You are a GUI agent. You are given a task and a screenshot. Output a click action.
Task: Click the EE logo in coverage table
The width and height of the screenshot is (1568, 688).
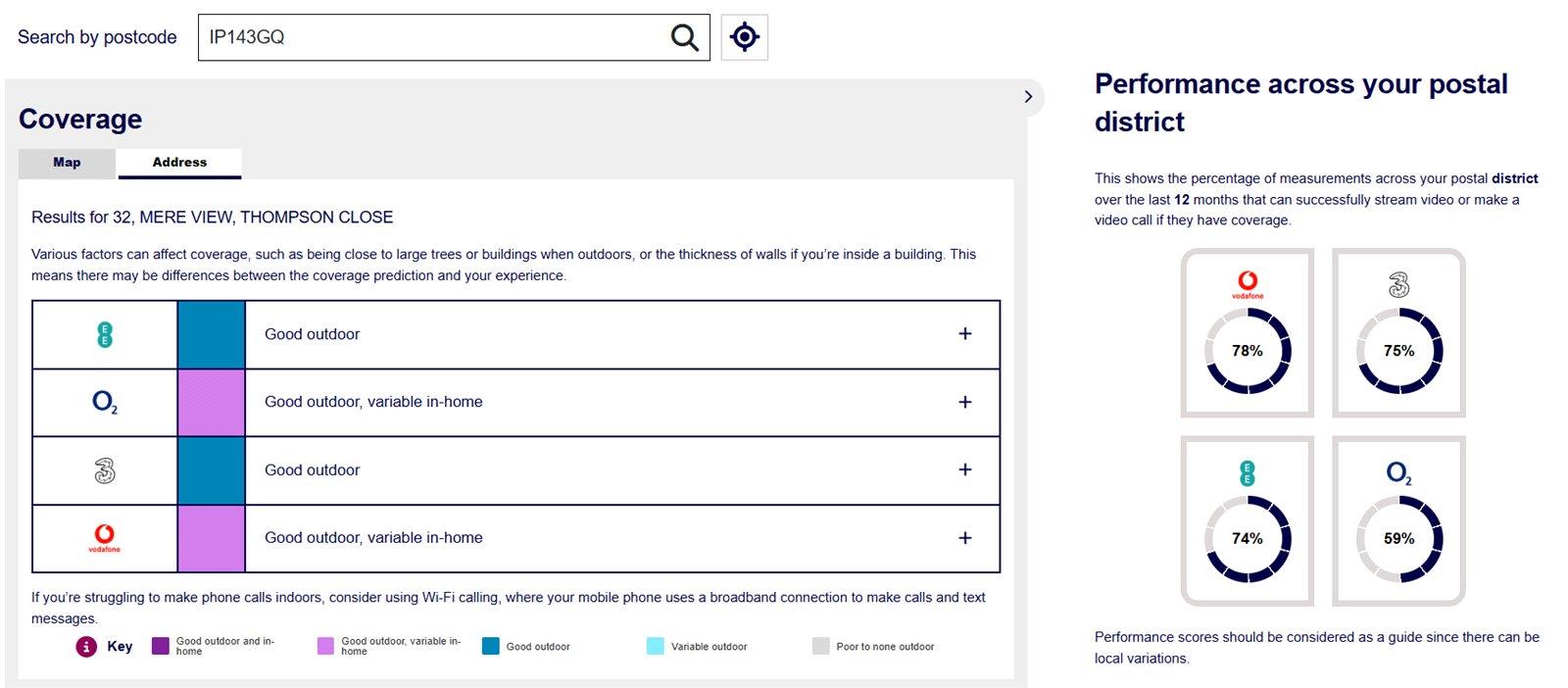click(x=105, y=334)
